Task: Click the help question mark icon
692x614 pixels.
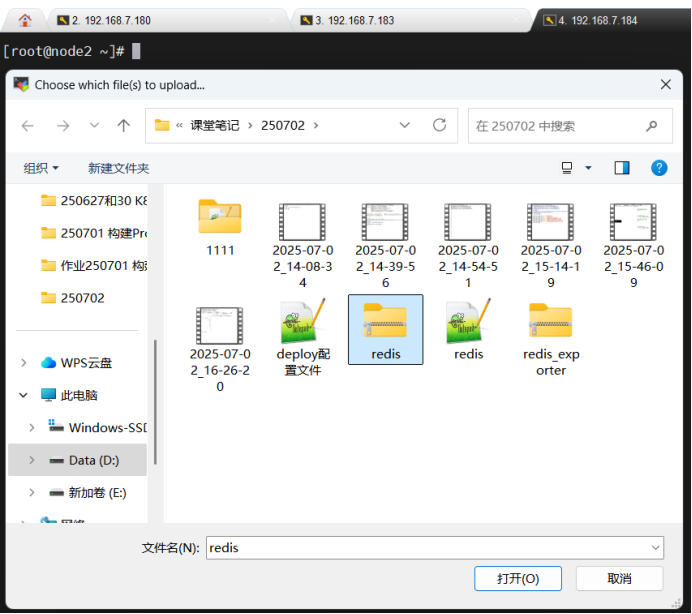Action: point(659,168)
